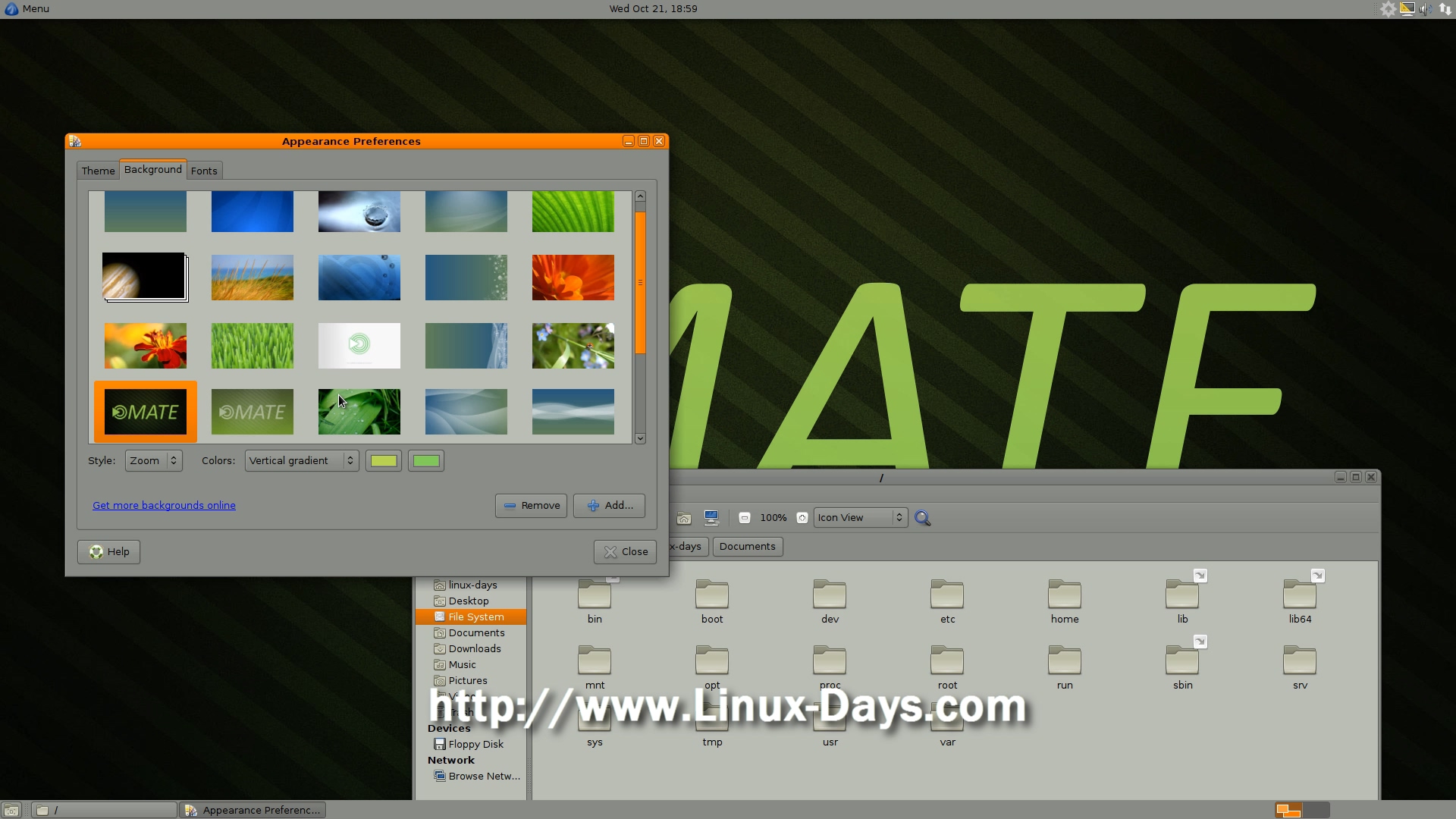Open the lib64 symlink folder icon
Viewport: 1456px width, 819px height.
pyautogui.click(x=1300, y=595)
